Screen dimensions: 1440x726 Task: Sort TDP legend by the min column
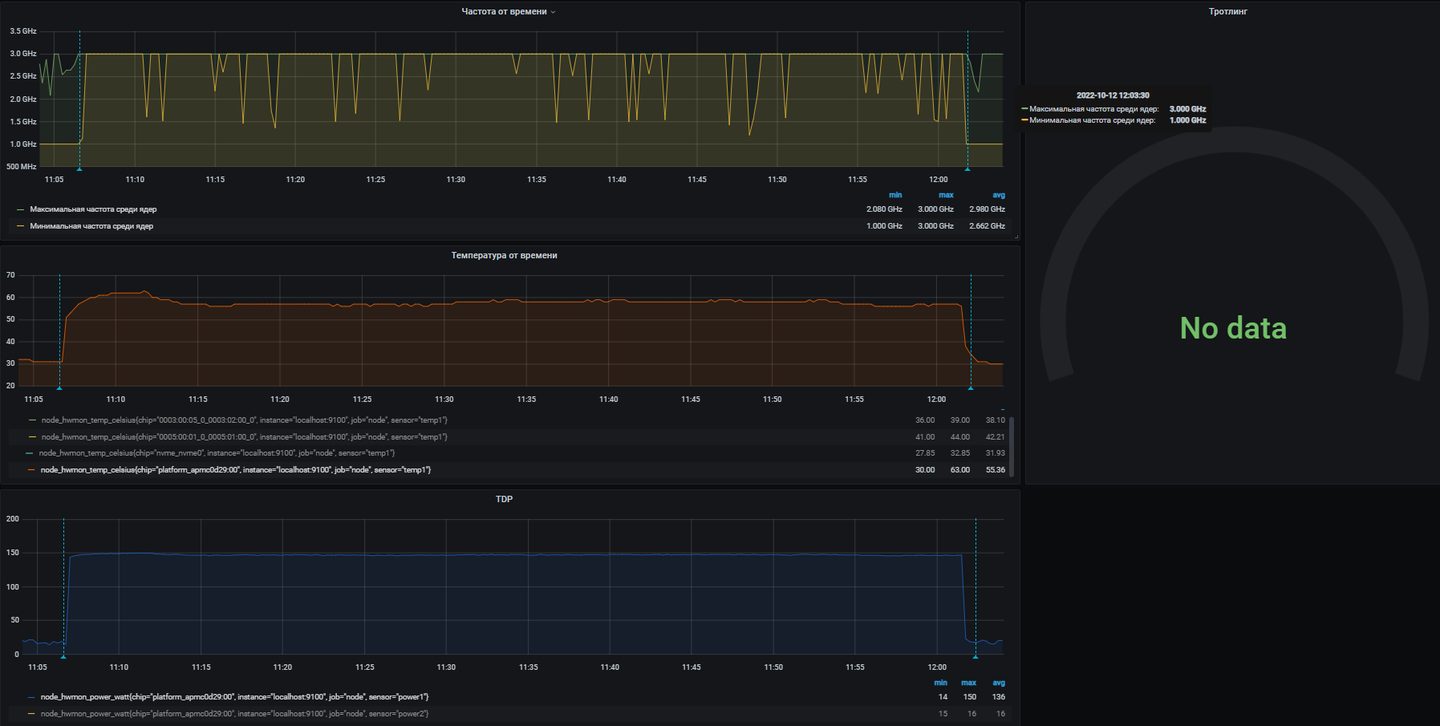941,682
